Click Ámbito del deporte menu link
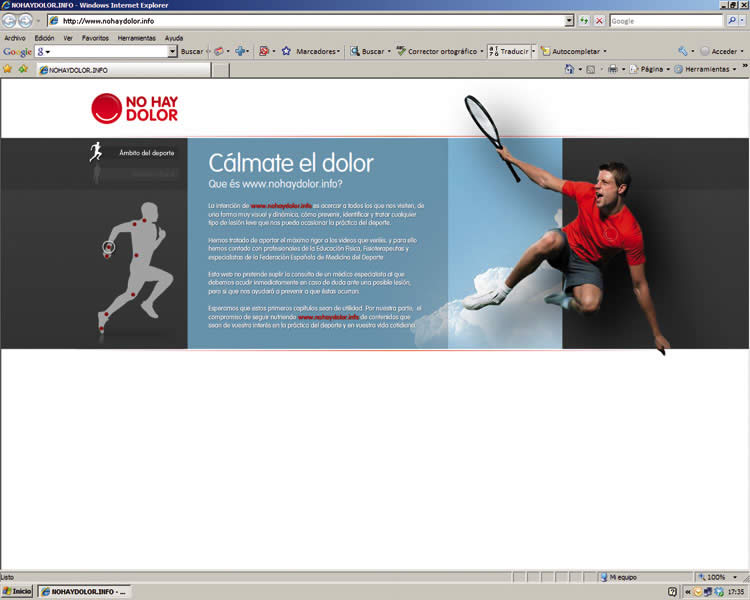Image resolution: width=750 pixels, height=600 pixels. 146,153
